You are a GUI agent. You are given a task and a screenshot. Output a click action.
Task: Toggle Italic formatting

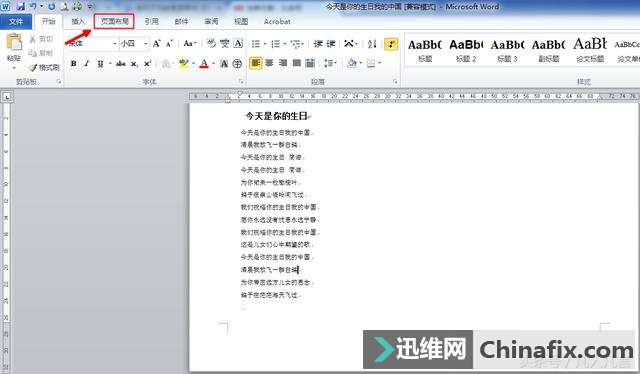[x=87, y=64]
